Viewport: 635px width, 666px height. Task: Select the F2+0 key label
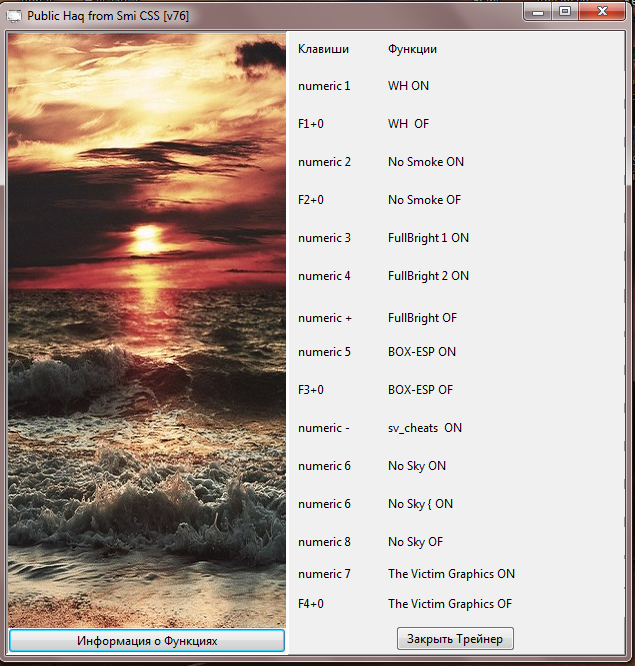[310, 200]
